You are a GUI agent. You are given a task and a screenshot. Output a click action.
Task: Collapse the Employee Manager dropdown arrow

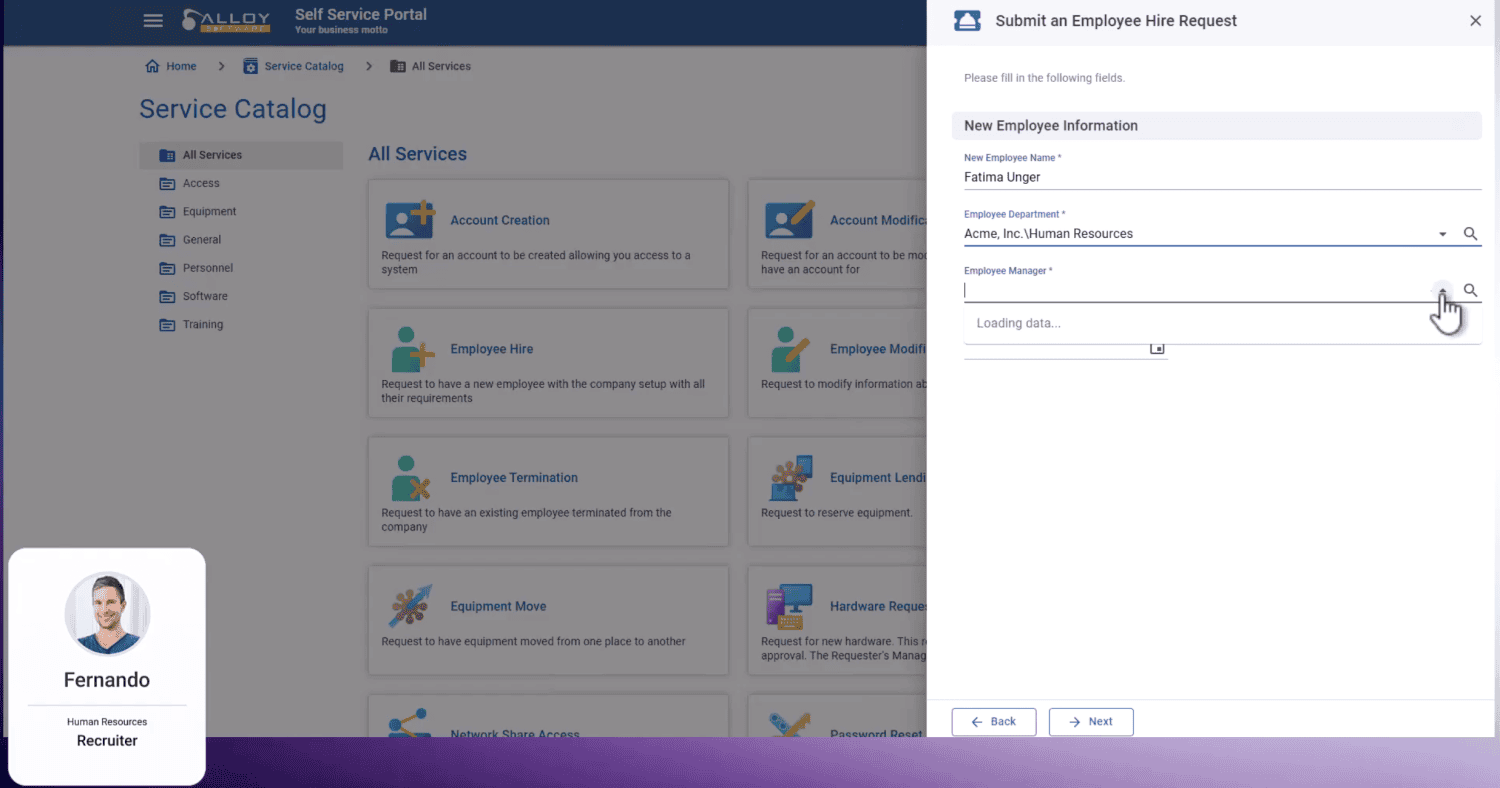(1442, 290)
